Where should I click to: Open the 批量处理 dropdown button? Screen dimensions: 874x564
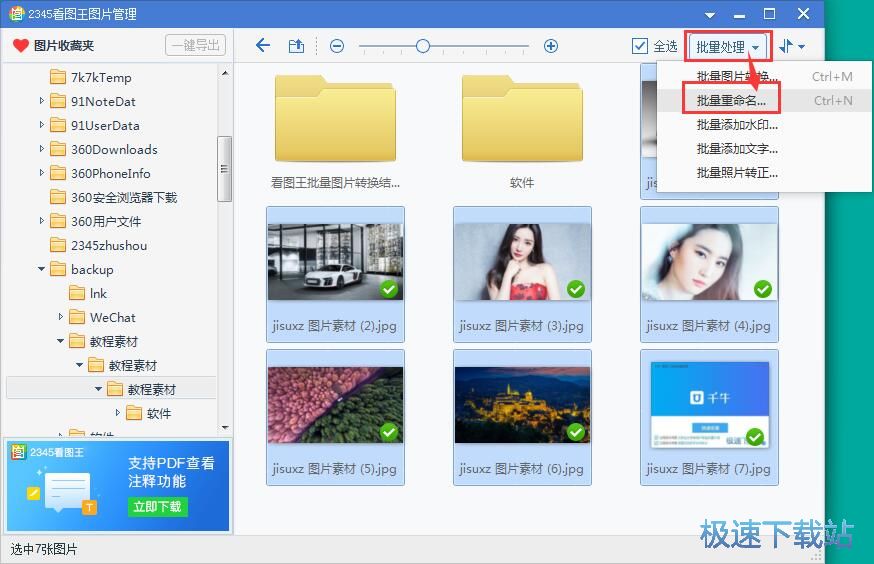[728, 47]
